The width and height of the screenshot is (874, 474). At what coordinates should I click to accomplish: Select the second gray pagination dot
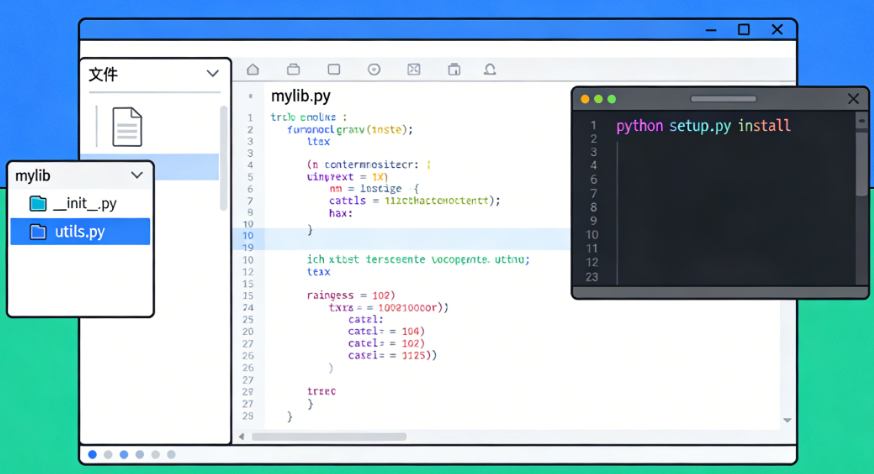(x=108, y=454)
